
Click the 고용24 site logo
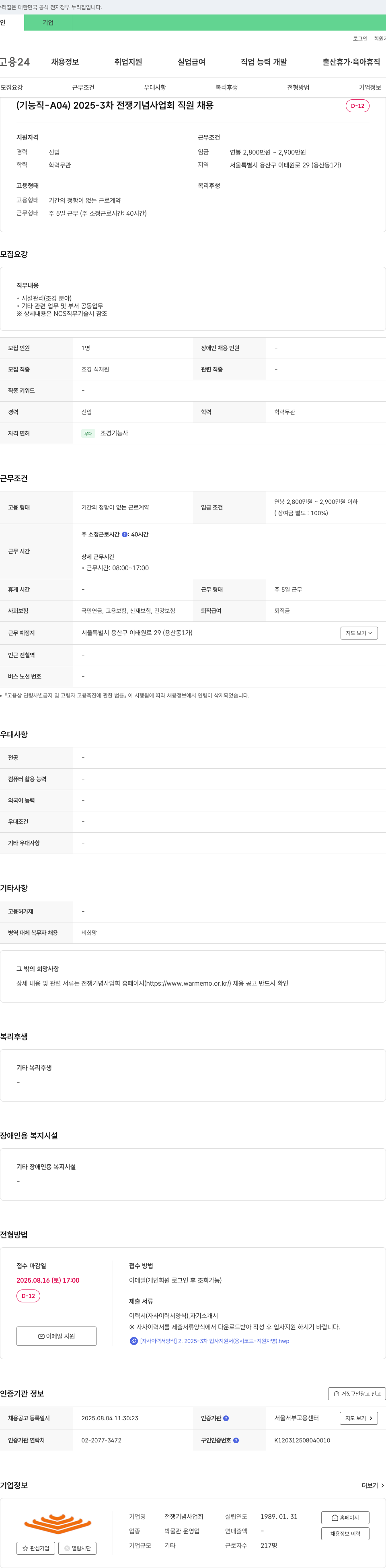tap(14, 62)
